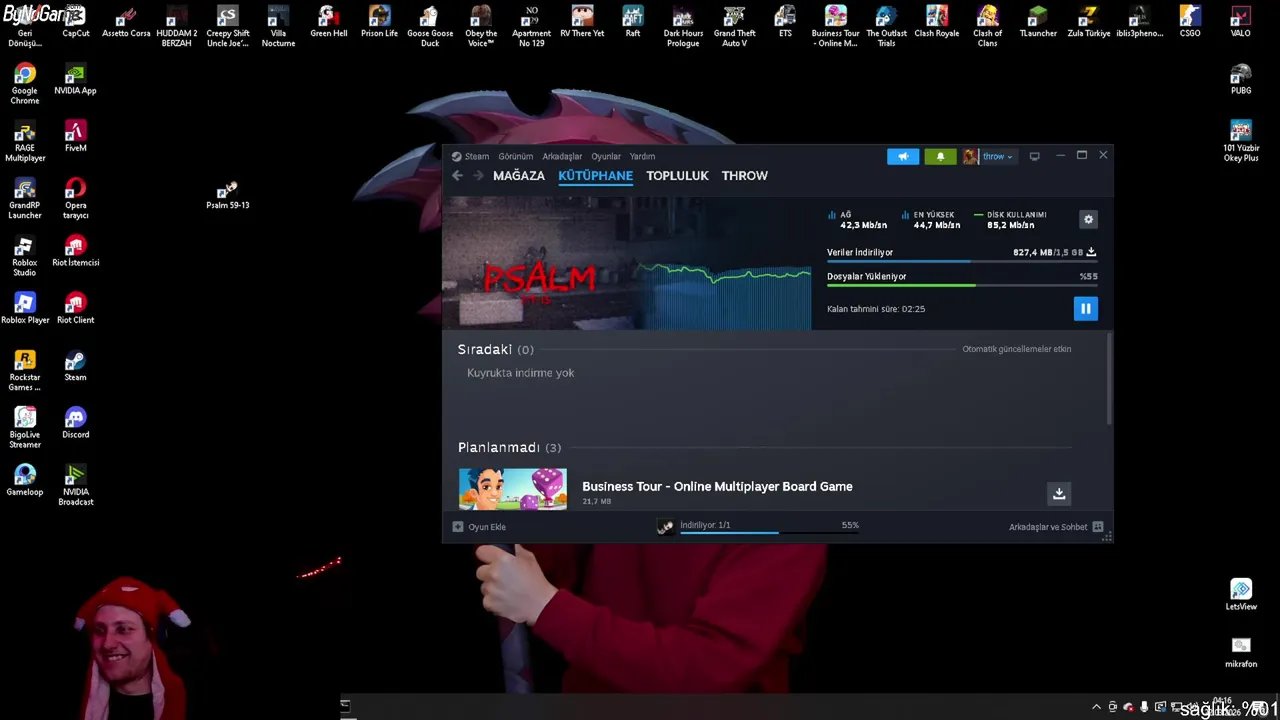Click the Business Tour game title
This screenshot has width=1280, height=720.
pos(717,487)
